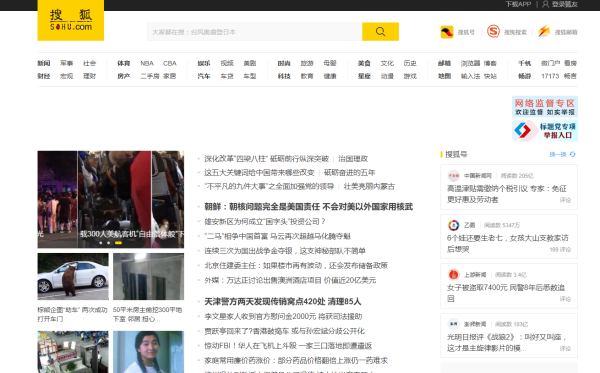This screenshot has height=373, width=600.
Task: Click the blue refresh icon beside 换一换
Action: point(572,154)
